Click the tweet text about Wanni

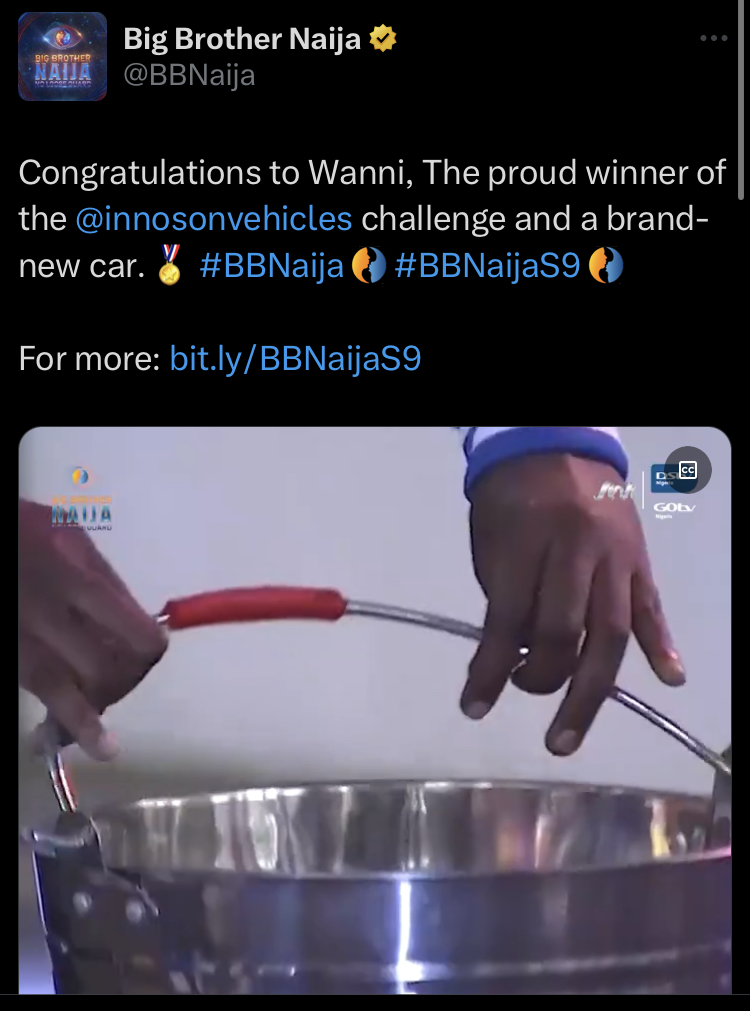click(372, 219)
